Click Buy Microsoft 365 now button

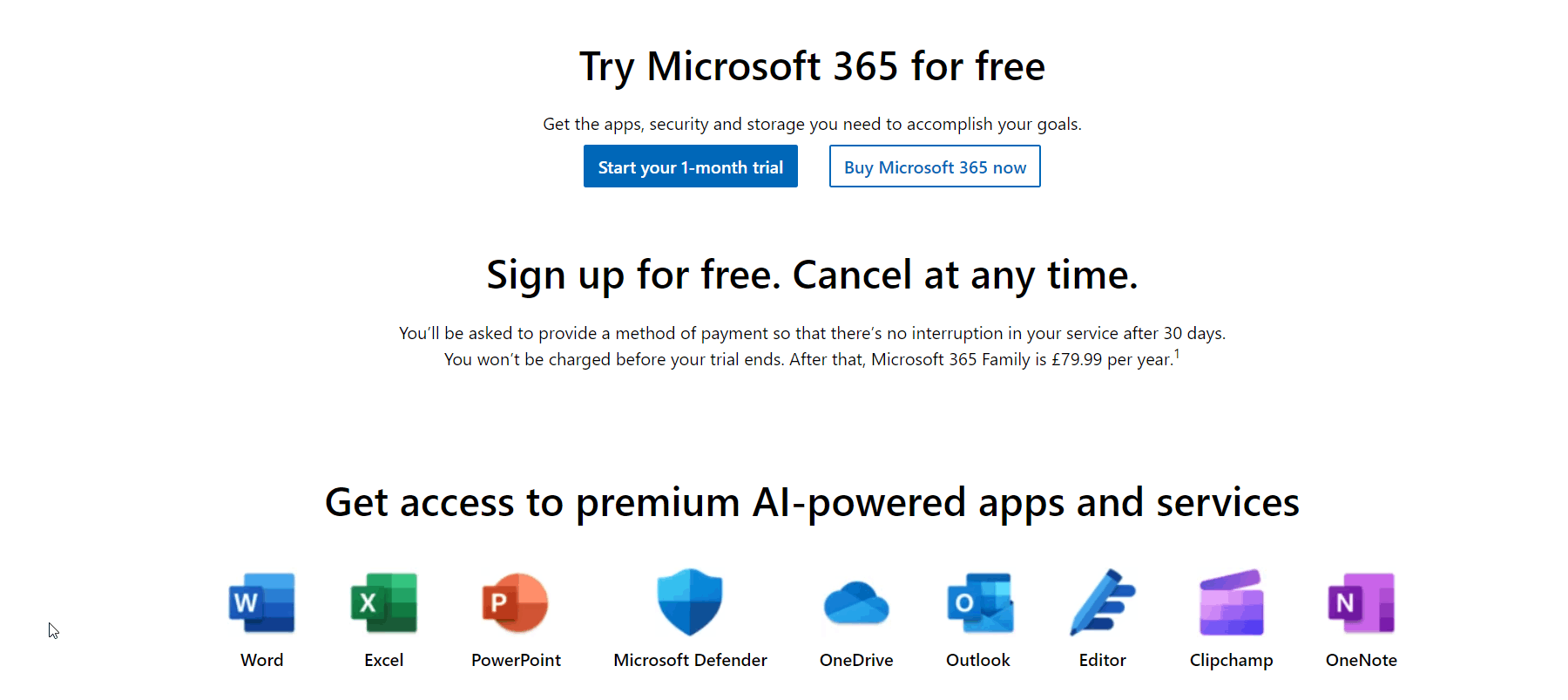[935, 167]
